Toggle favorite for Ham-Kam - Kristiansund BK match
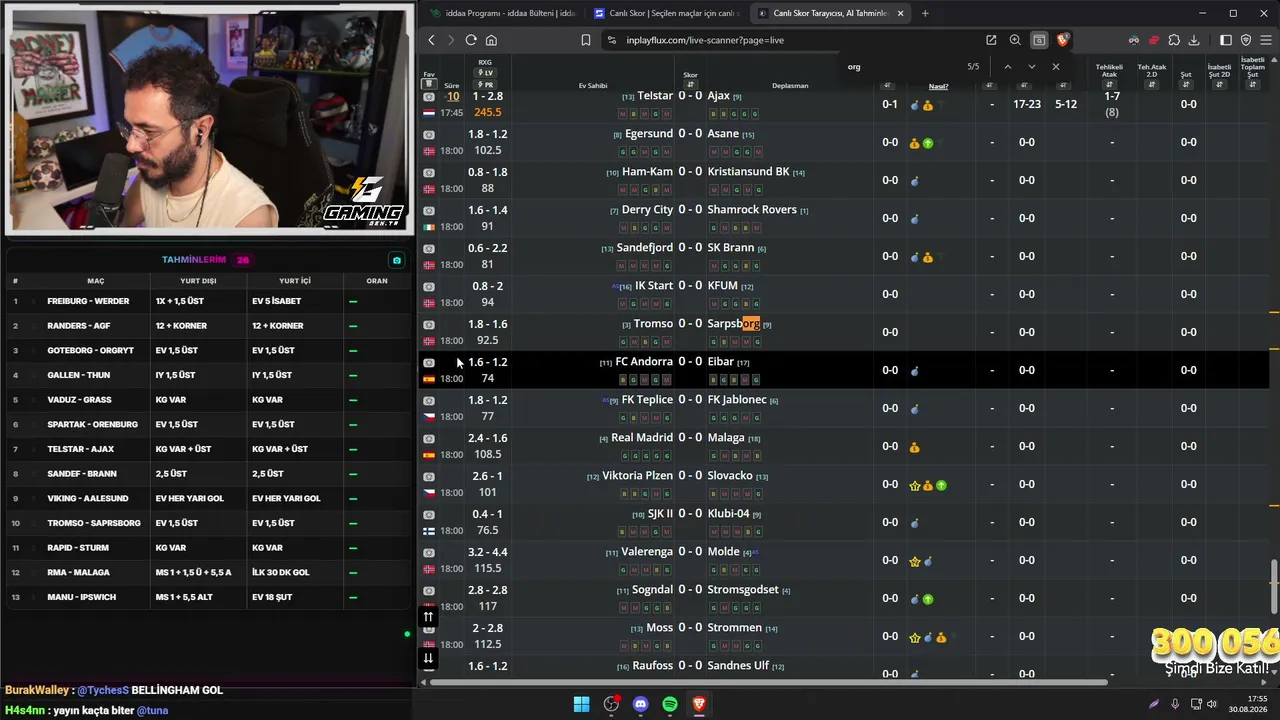 coord(429,173)
